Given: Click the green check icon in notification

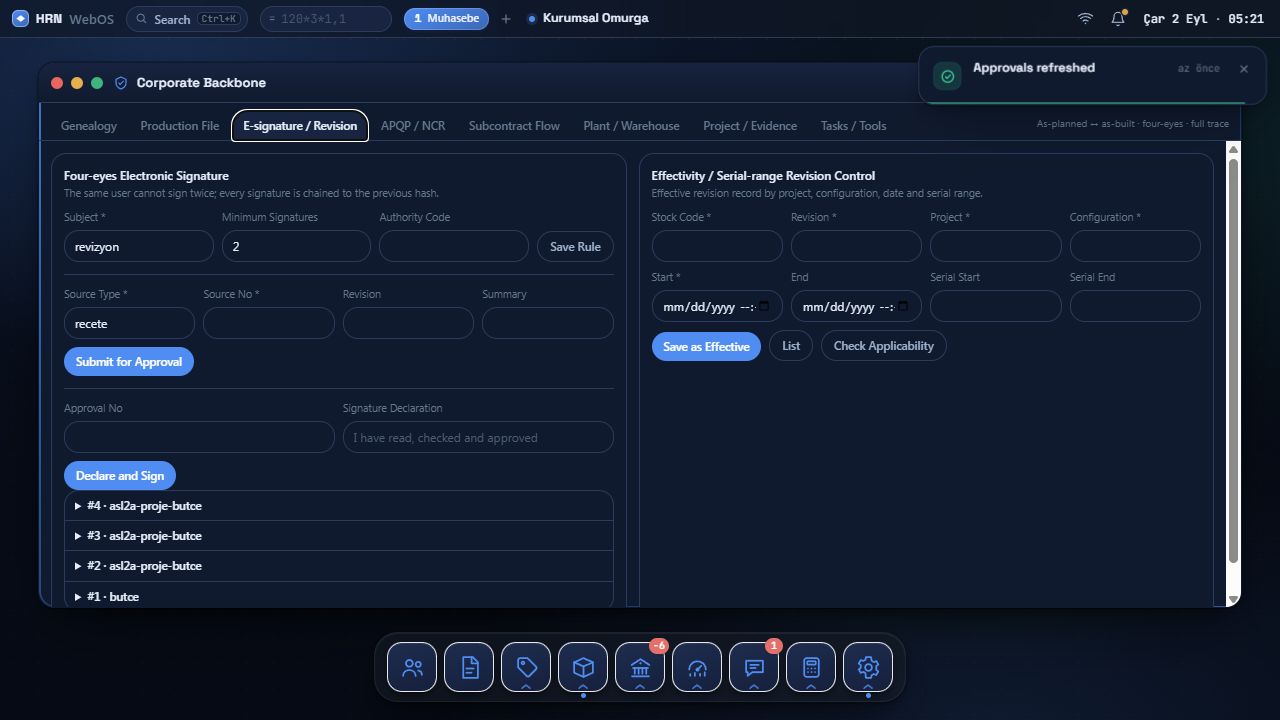Looking at the screenshot, I should (947, 76).
